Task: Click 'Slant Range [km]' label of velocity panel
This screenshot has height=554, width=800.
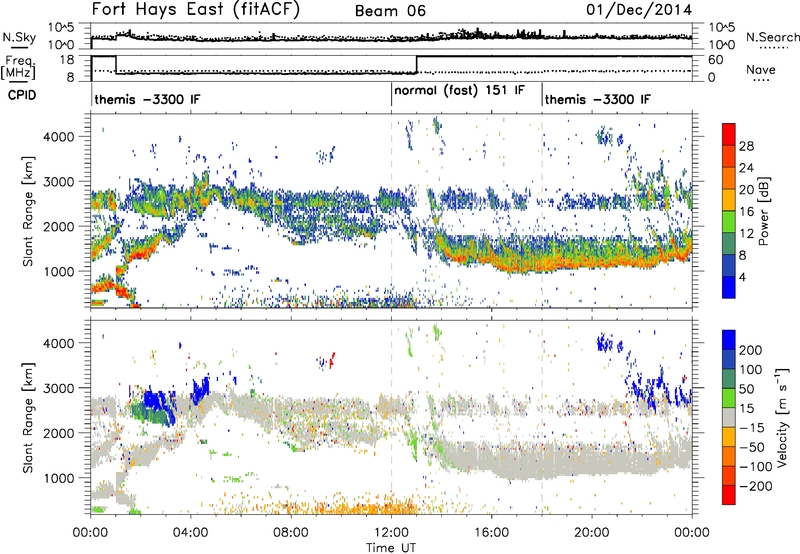Action: point(28,418)
